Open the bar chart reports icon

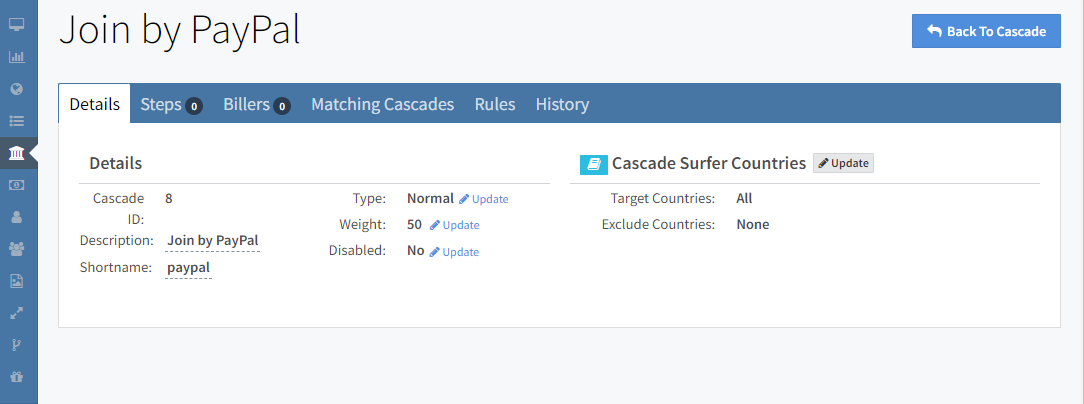tap(16, 56)
